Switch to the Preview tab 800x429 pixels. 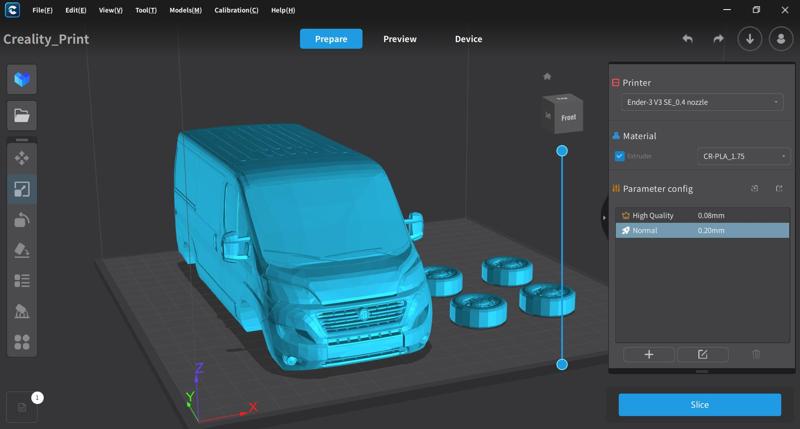[400, 39]
